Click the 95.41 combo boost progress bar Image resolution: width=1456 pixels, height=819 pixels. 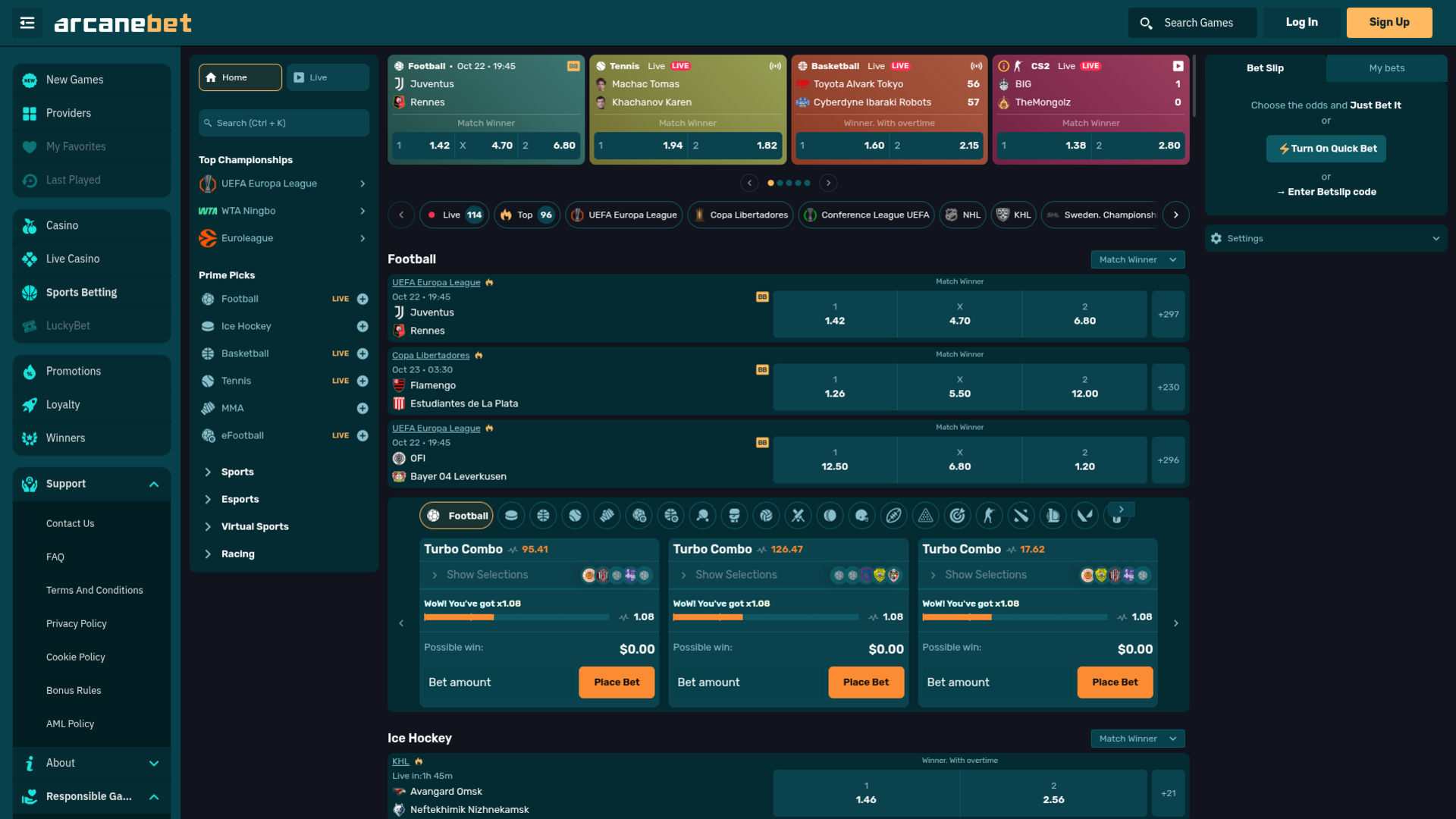click(516, 617)
